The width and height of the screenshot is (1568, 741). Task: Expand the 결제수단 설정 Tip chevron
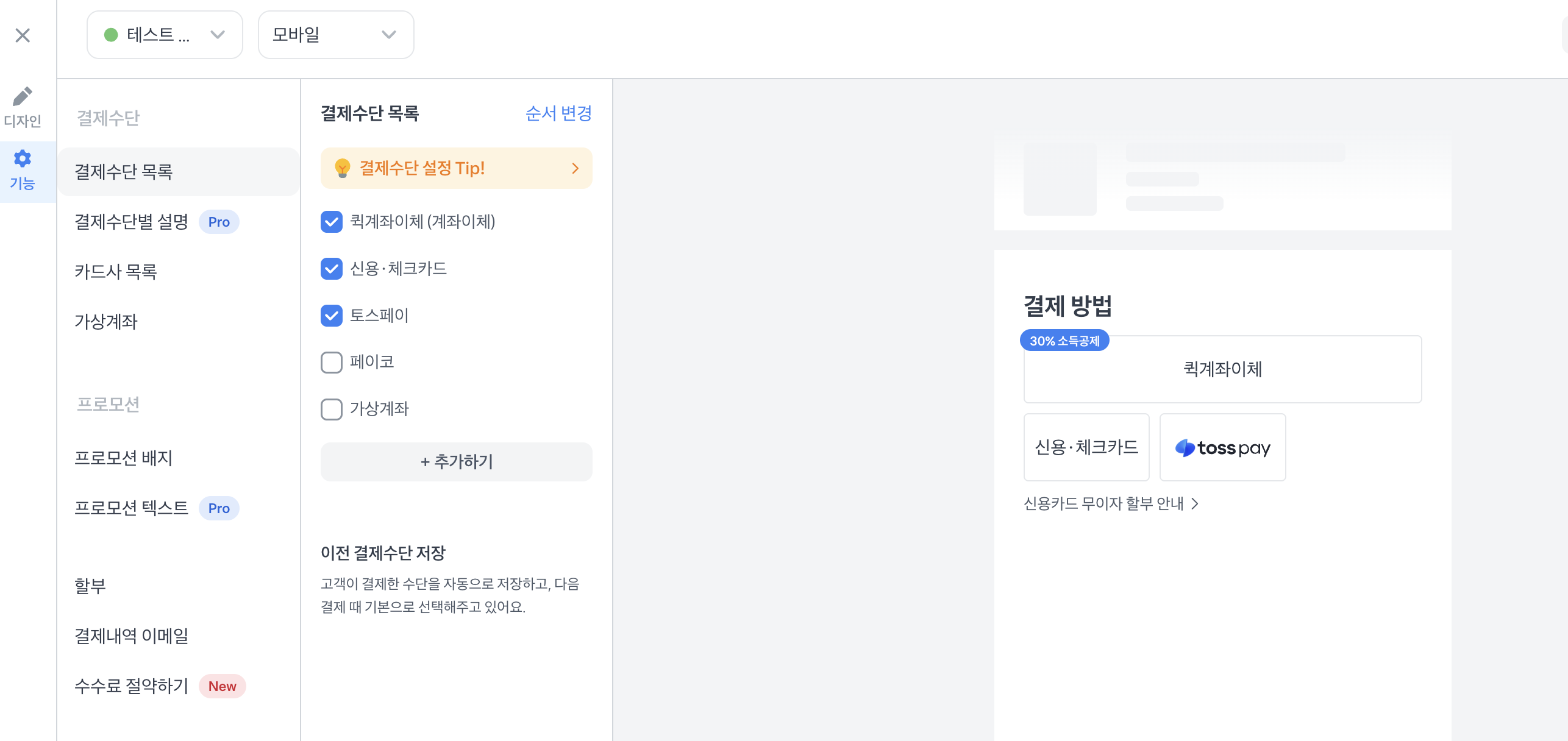575,168
